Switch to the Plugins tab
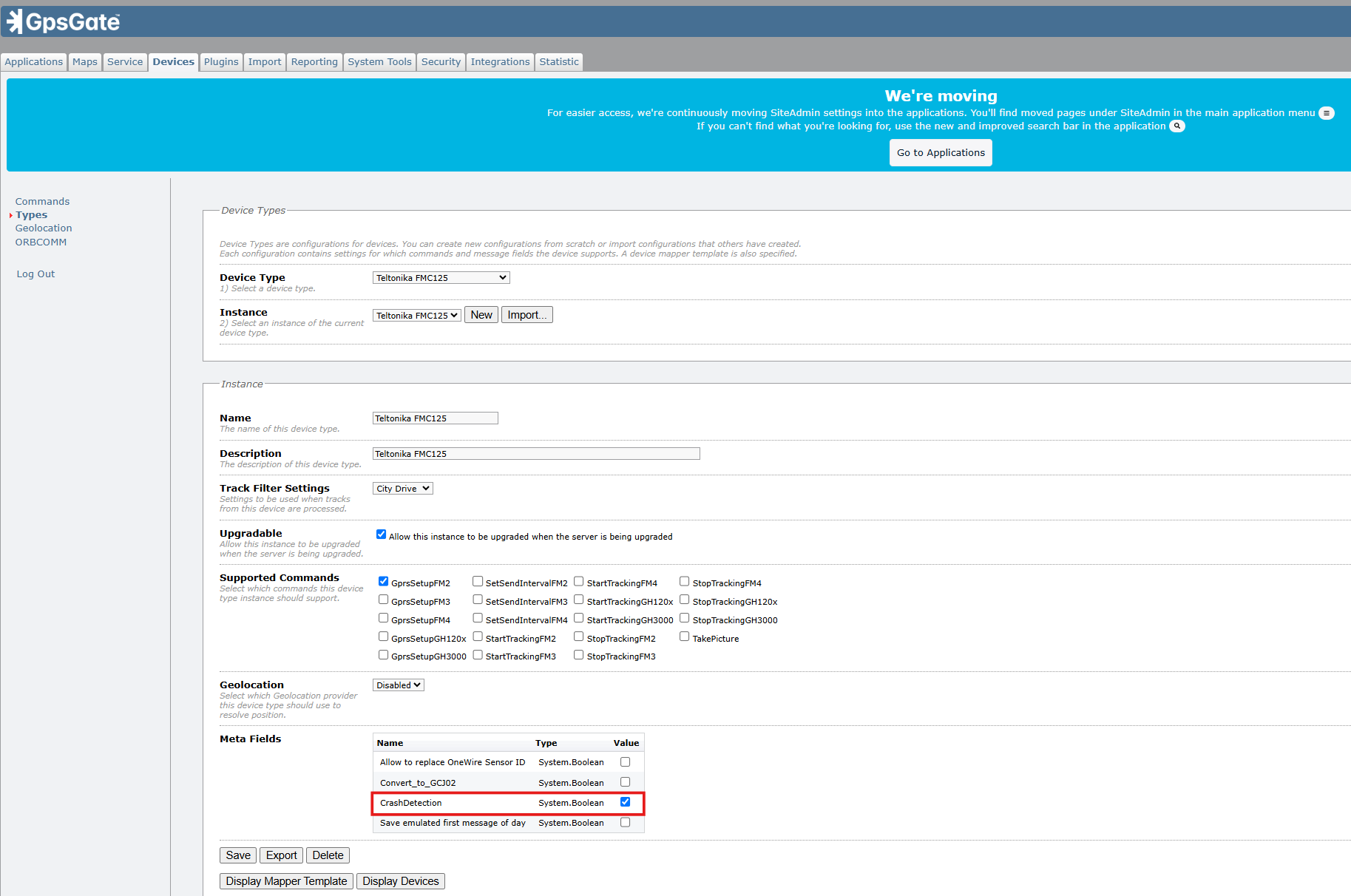 221,62
